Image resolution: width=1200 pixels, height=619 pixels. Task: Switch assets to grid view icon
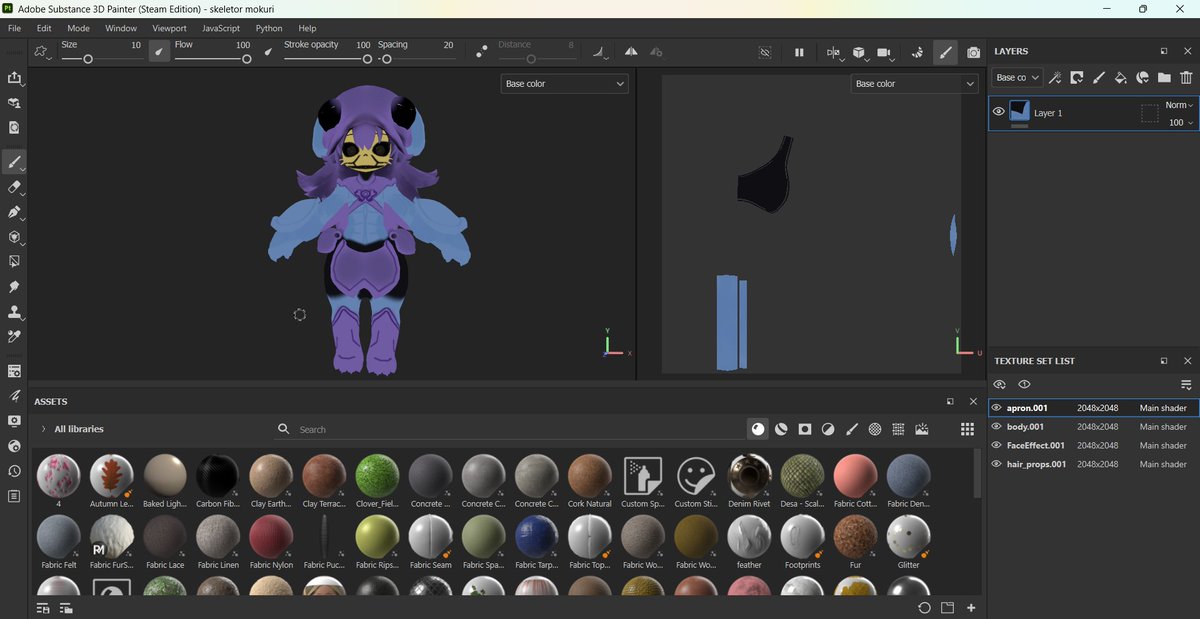pyautogui.click(x=967, y=429)
